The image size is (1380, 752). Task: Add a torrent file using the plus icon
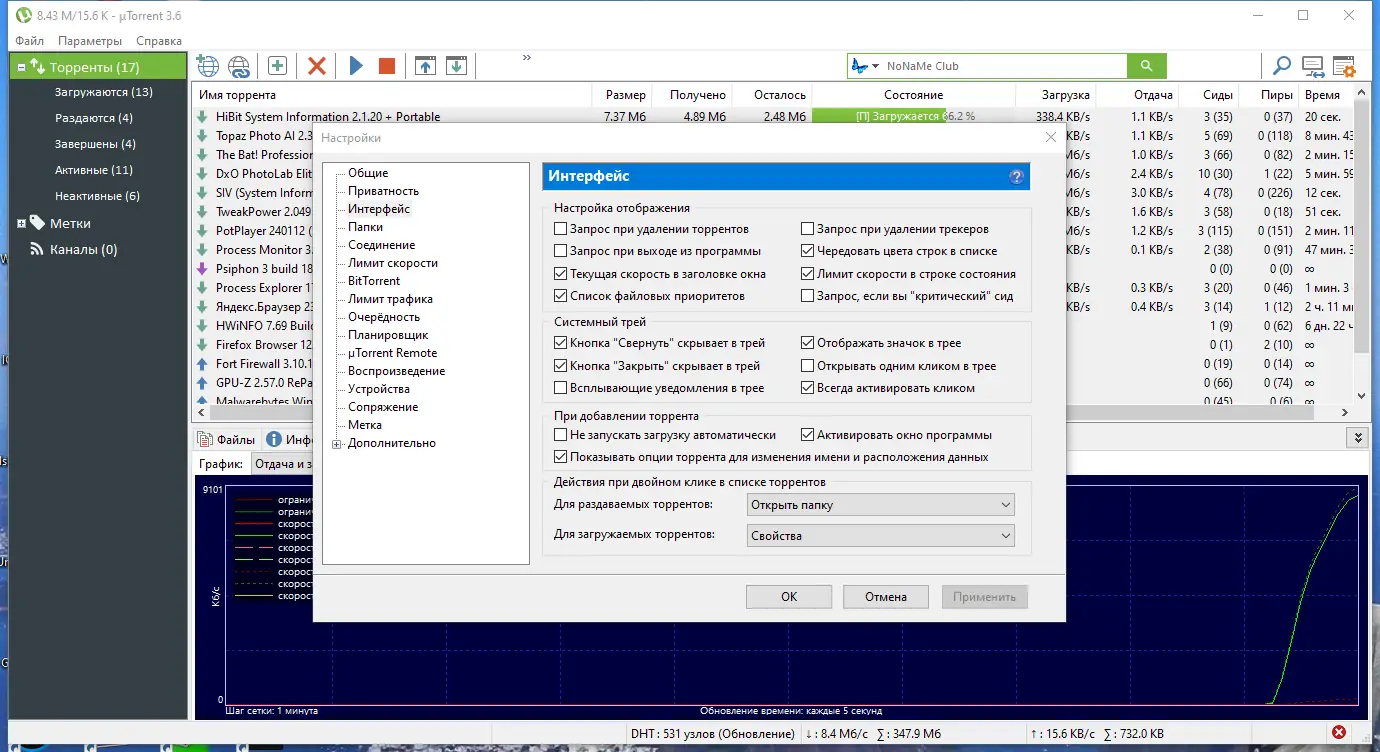[276, 65]
